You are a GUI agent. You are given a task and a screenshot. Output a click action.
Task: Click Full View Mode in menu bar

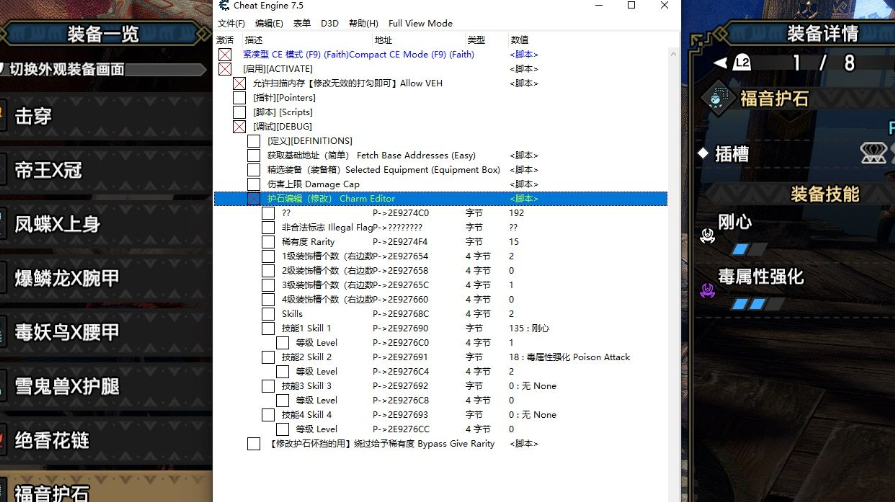pyautogui.click(x=420, y=23)
